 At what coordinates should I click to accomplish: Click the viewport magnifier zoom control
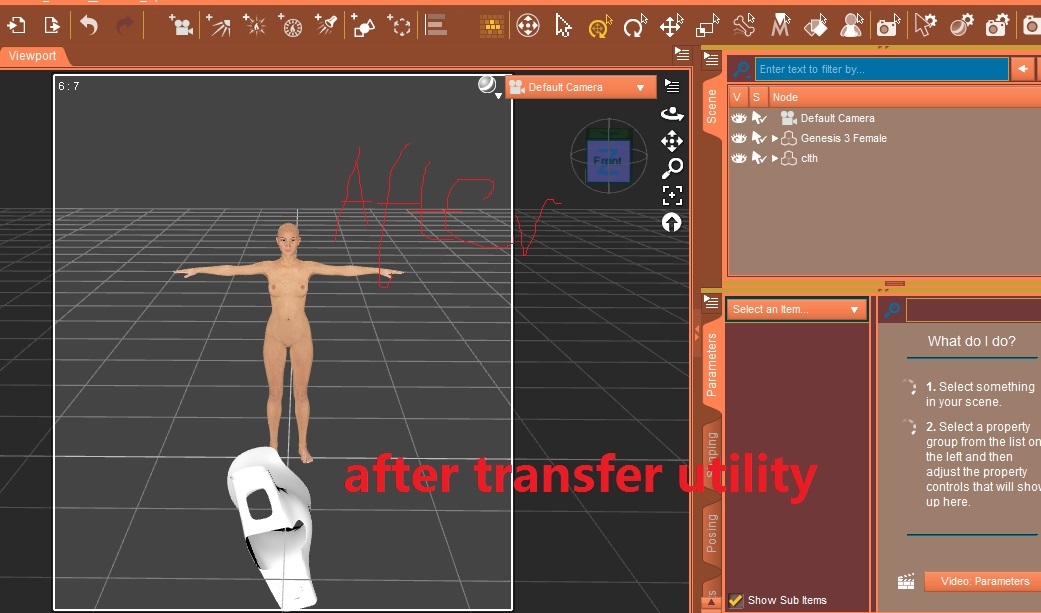click(672, 168)
